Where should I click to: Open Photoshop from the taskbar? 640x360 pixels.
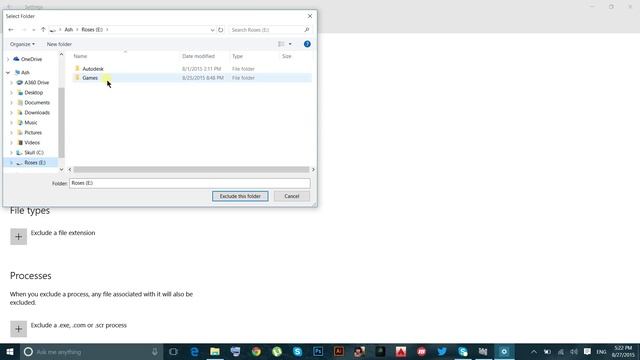[318, 352]
